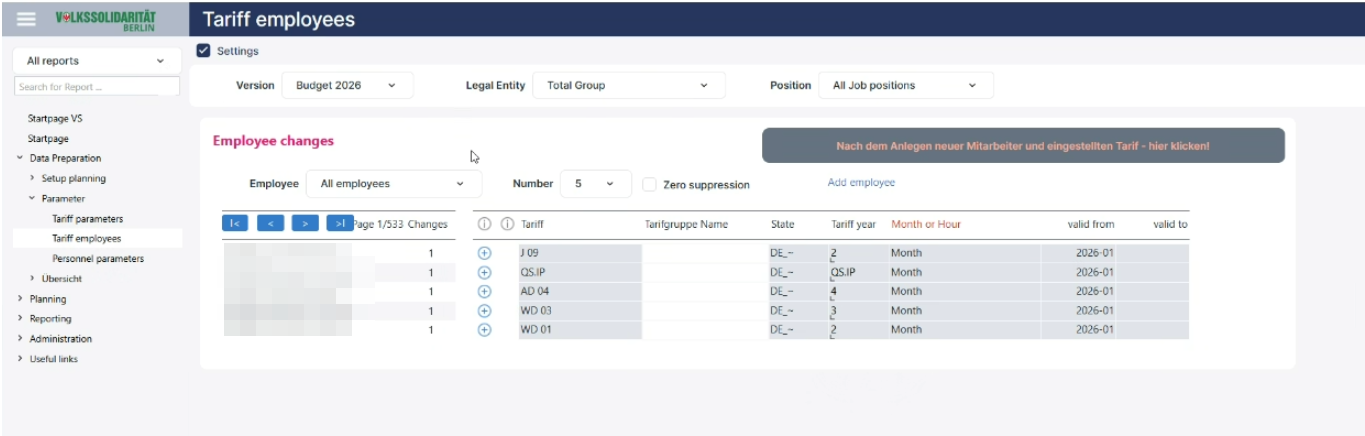Image resolution: width=1365 pixels, height=436 pixels.
Task: Open the hamburger menu icon
Action: pos(27,17)
